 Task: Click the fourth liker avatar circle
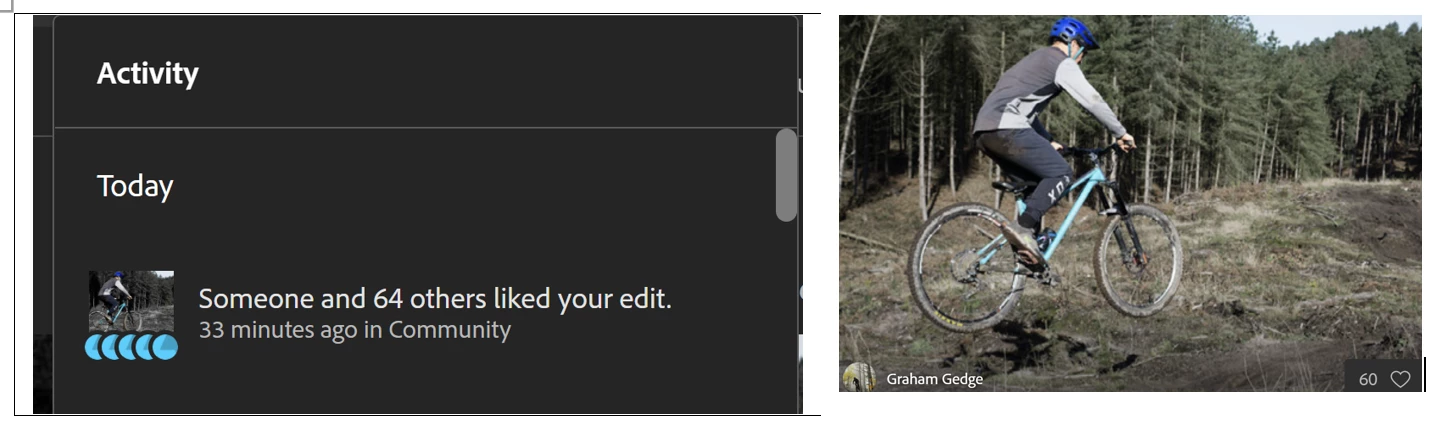(x=142, y=347)
